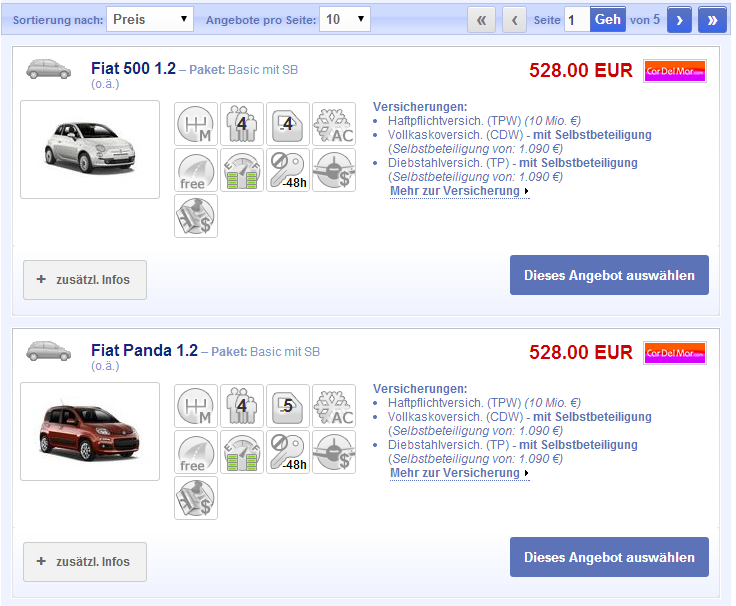
Task: Click the 'von 5' page count text
Action: point(645,20)
